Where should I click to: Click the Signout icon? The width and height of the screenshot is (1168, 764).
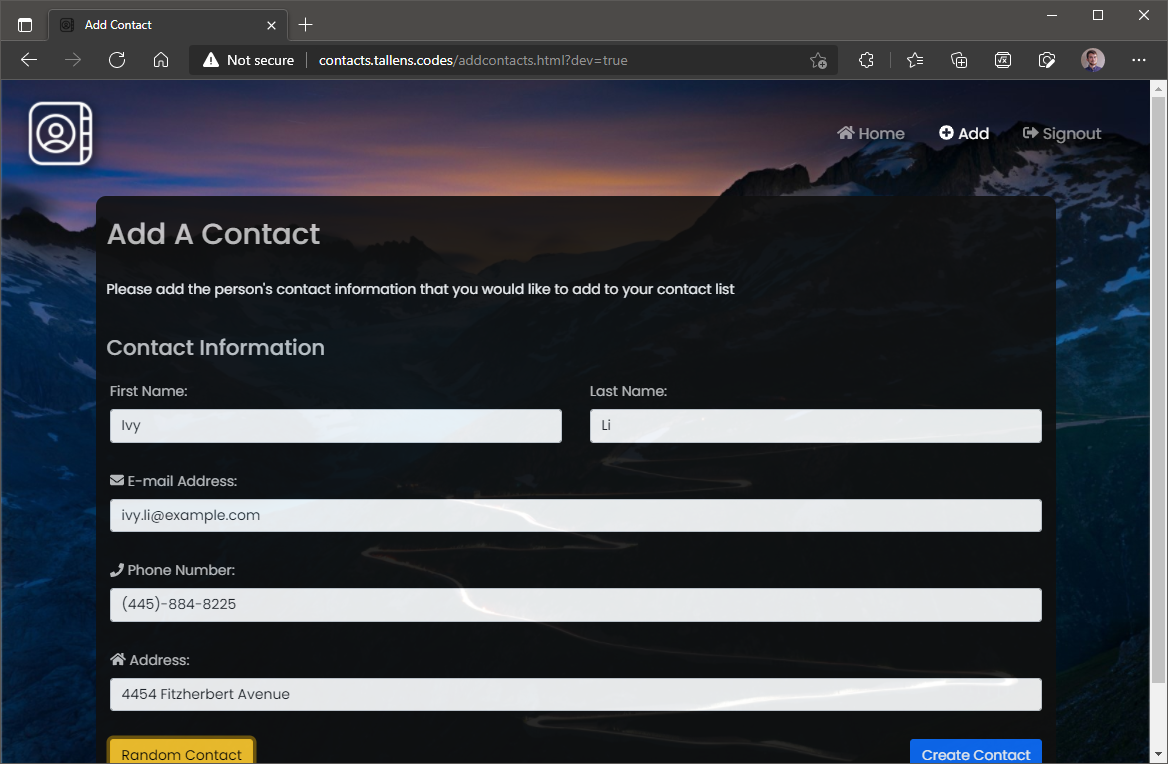click(1029, 132)
